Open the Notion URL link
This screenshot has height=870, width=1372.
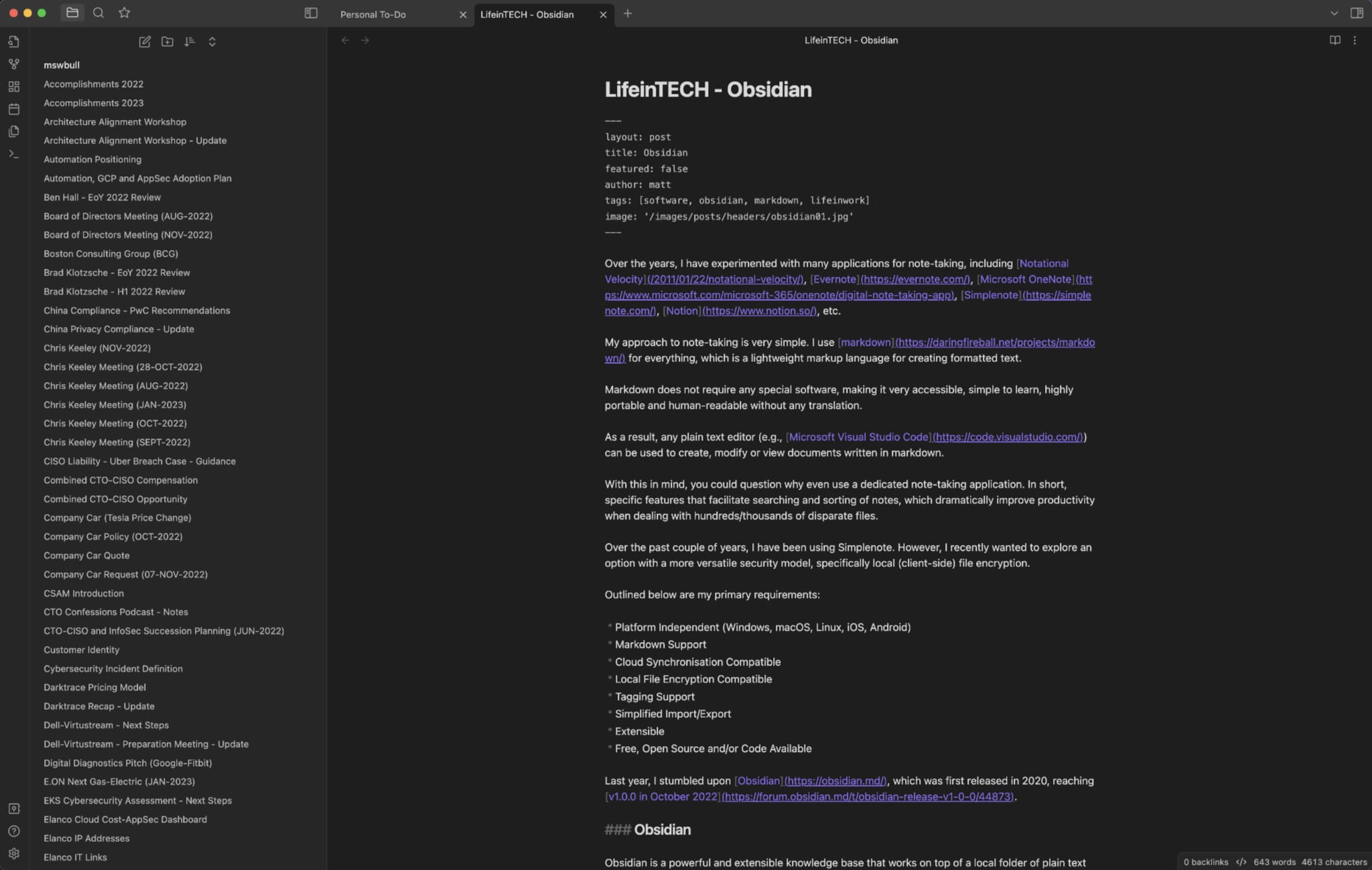tap(760, 311)
